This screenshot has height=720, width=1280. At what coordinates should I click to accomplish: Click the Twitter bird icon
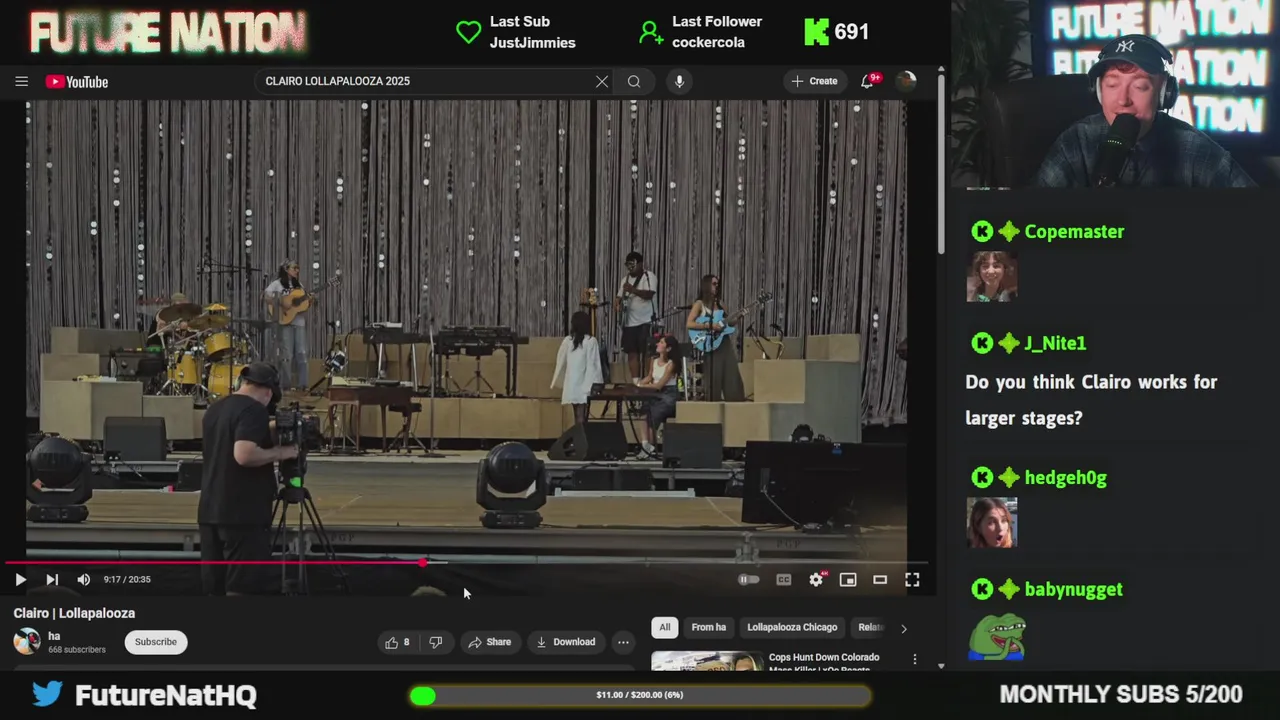click(x=46, y=694)
